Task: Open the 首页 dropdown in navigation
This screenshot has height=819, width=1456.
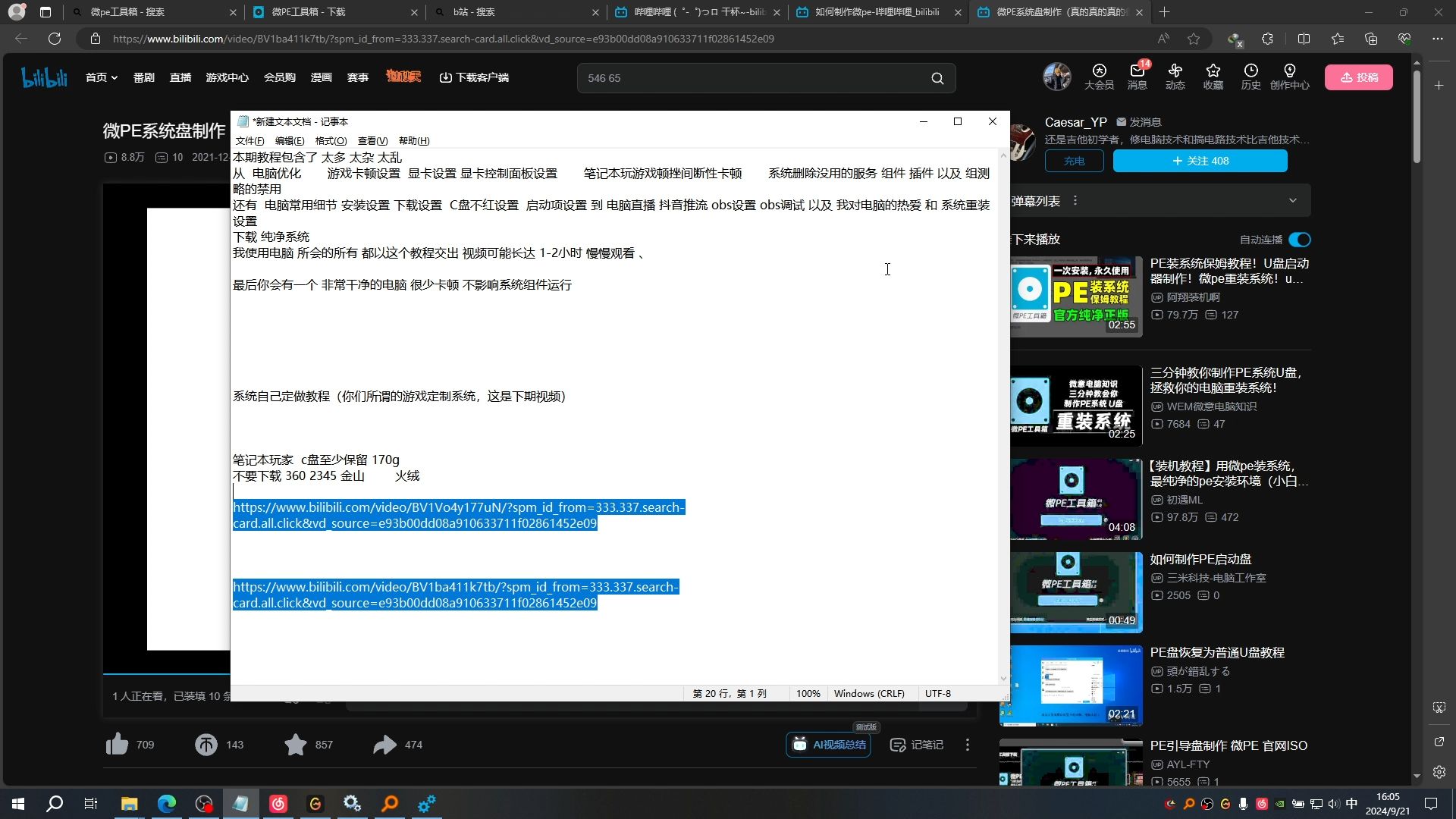Action: [102, 77]
